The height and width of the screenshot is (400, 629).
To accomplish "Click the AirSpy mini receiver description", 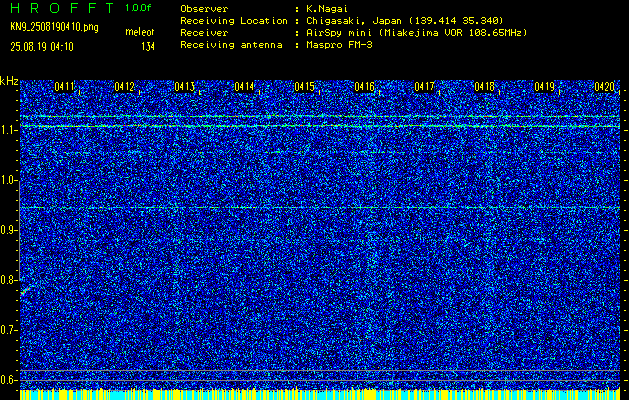I will [x=416, y=33].
